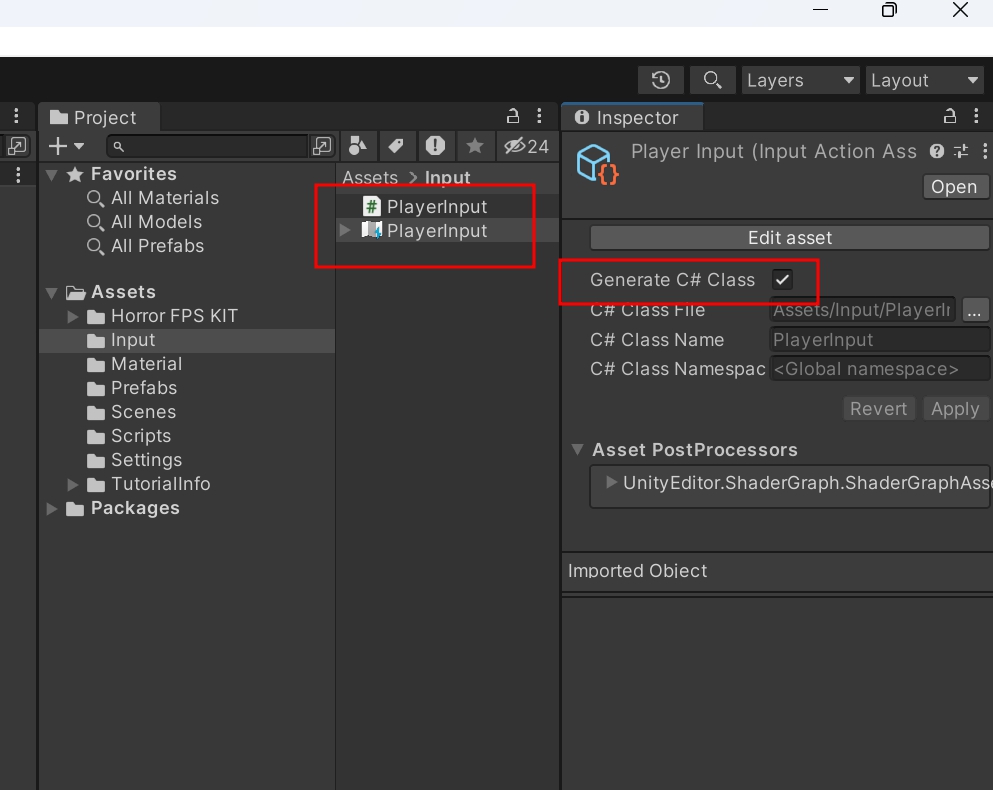Select the Scripts folder
This screenshot has width=993, height=790.
pos(141,436)
